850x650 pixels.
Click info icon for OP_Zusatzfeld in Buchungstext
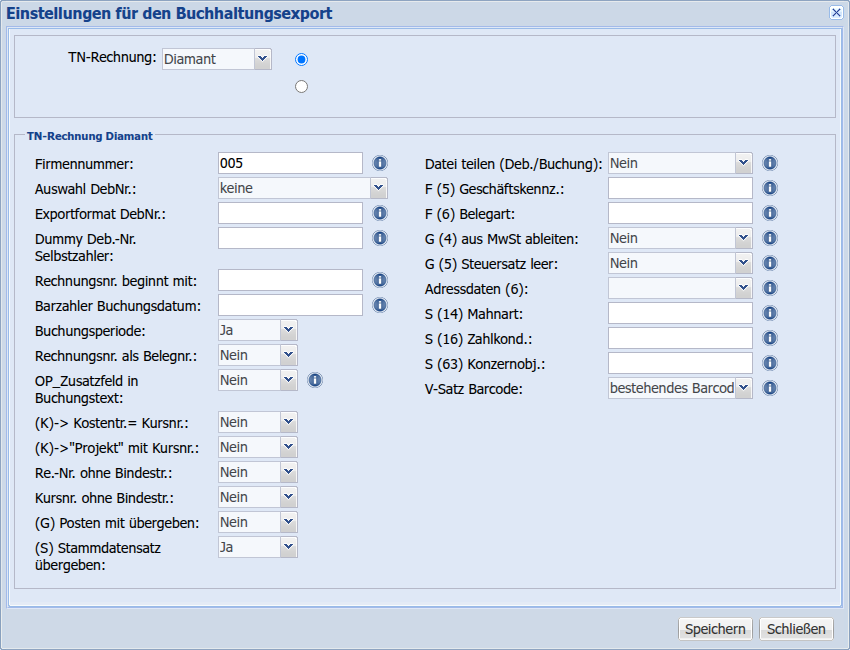click(315, 380)
